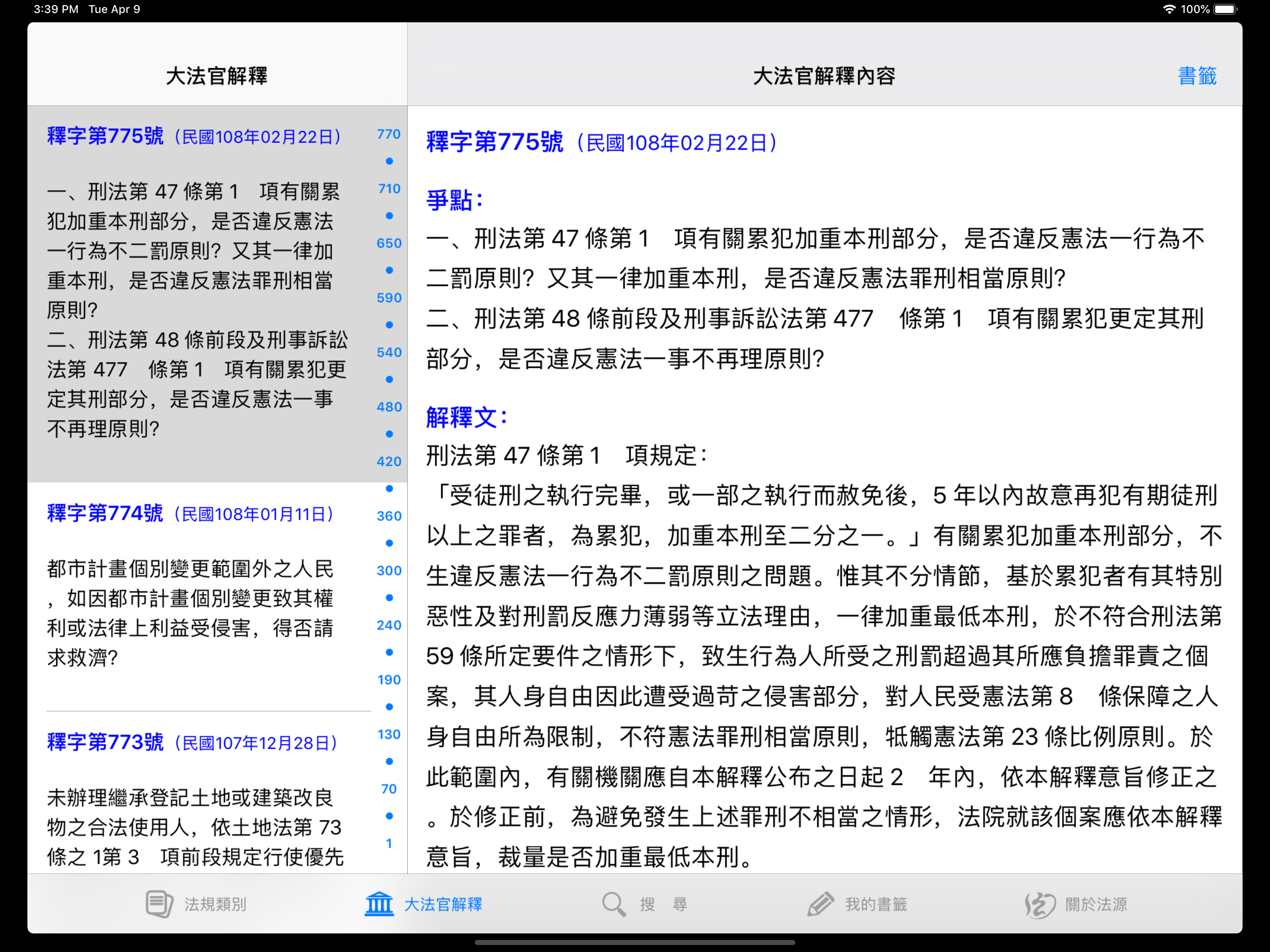This screenshot has height=952, width=1270.
Task: Click the clock showing 3:39 PM
Action: (x=56, y=9)
